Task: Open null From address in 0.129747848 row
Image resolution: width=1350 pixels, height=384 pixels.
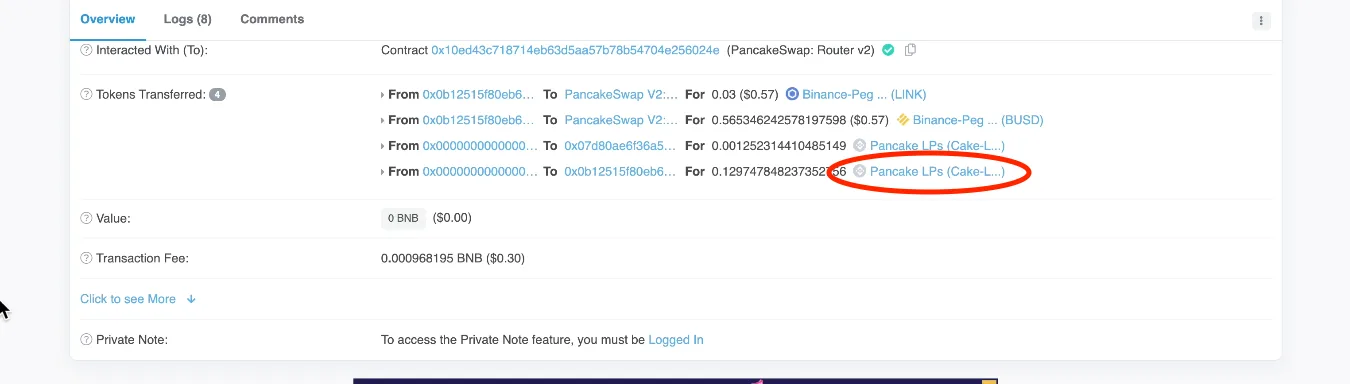Action: pos(480,172)
